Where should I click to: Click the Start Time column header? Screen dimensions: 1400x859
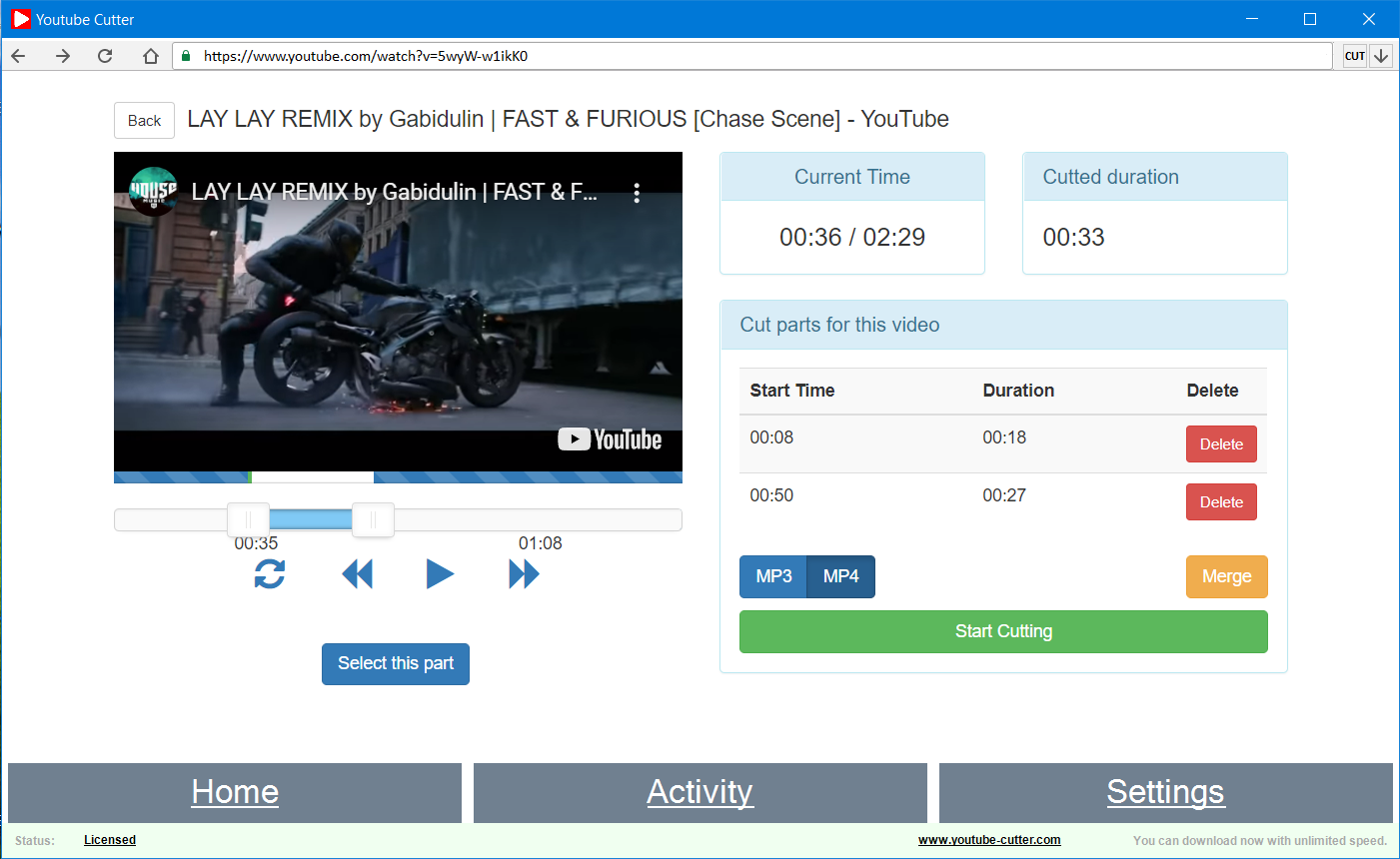tap(792, 391)
